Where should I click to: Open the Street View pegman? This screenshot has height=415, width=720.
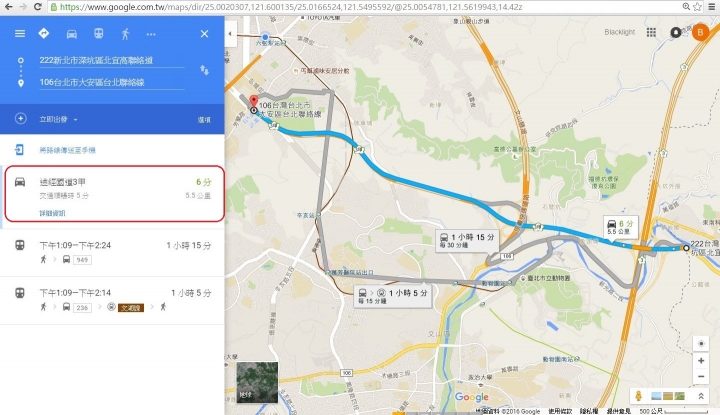(638, 396)
